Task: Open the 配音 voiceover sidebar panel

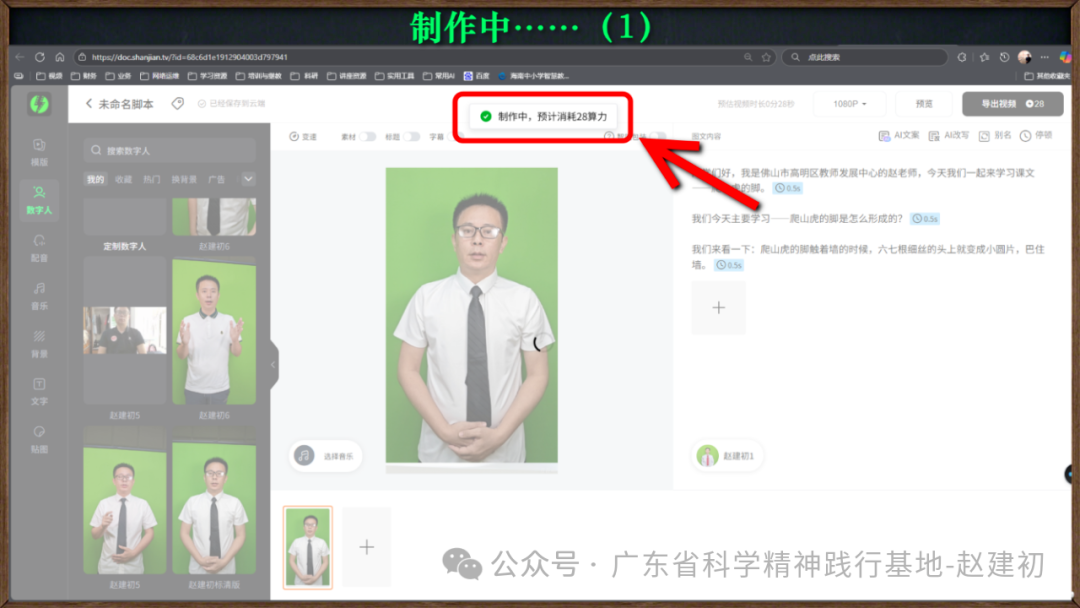Action: 39,245
